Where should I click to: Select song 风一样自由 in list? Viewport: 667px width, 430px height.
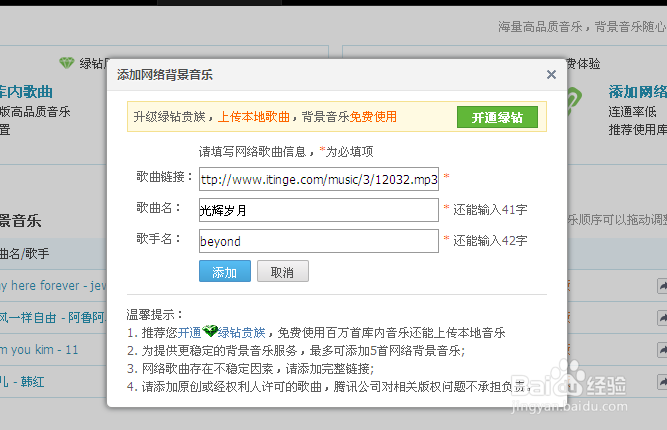tap(53, 318)
